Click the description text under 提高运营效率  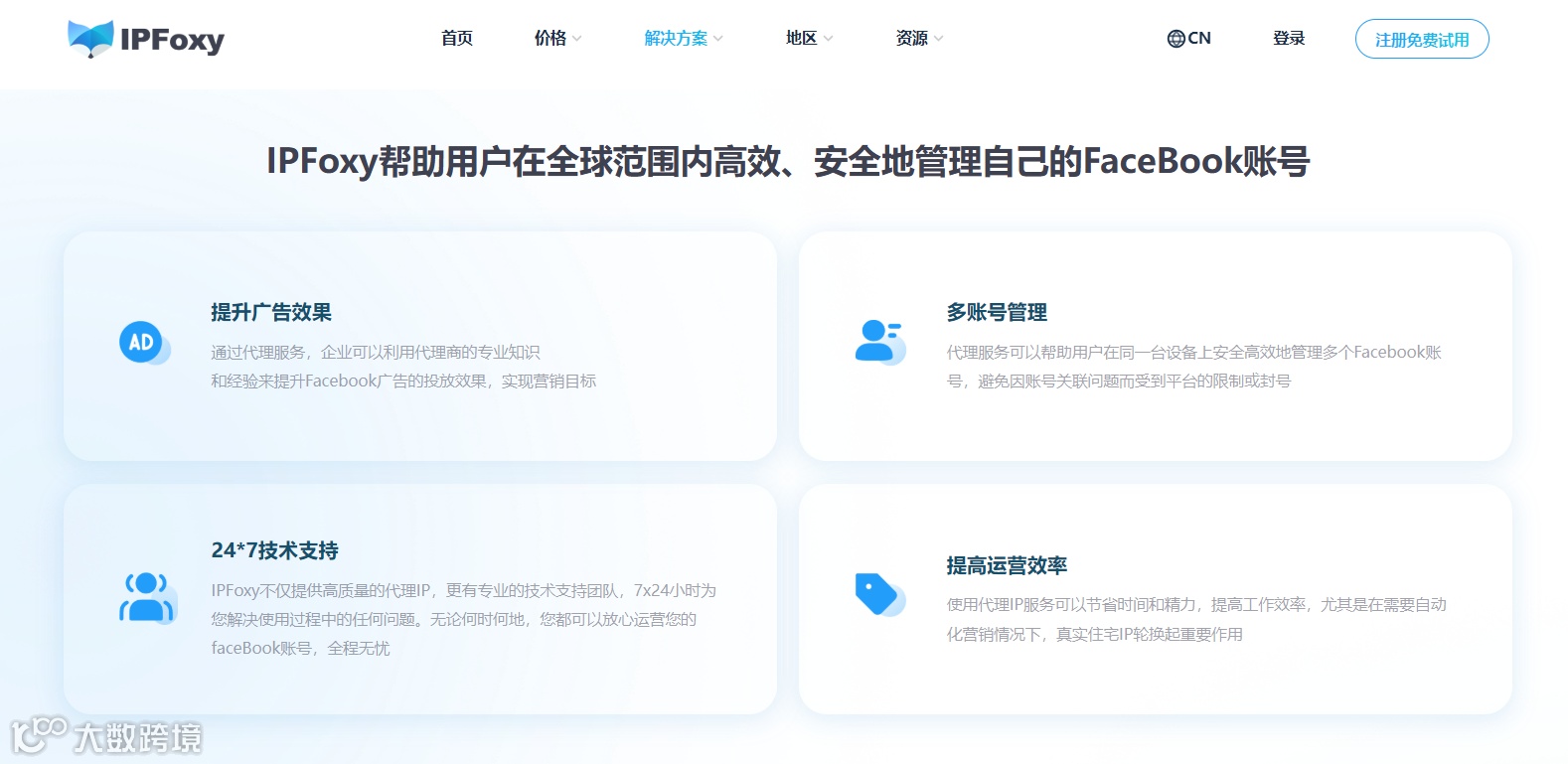pos(1196,619)
